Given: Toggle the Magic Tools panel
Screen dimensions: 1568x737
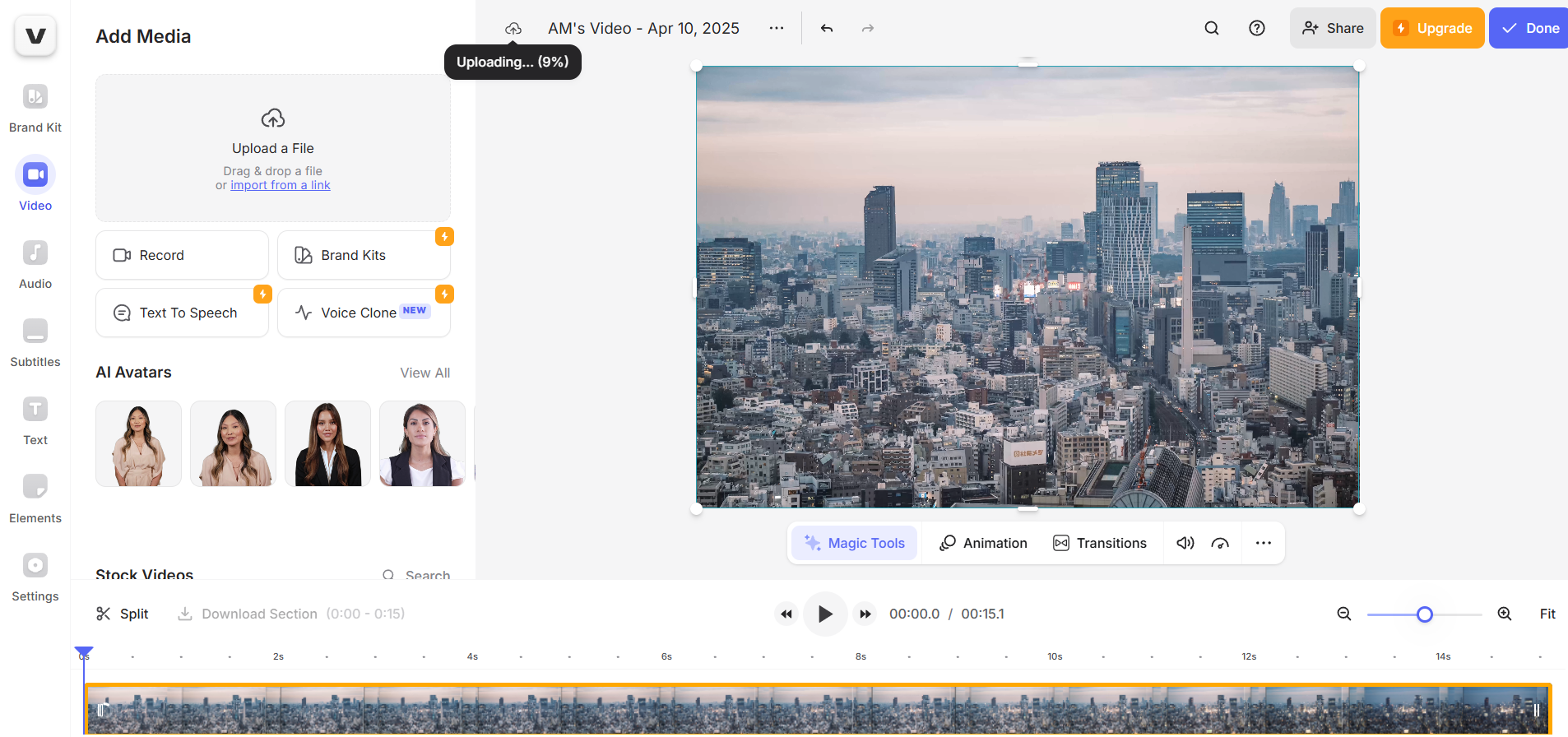Looking at the screenshot, I should [x=855, y=543].
